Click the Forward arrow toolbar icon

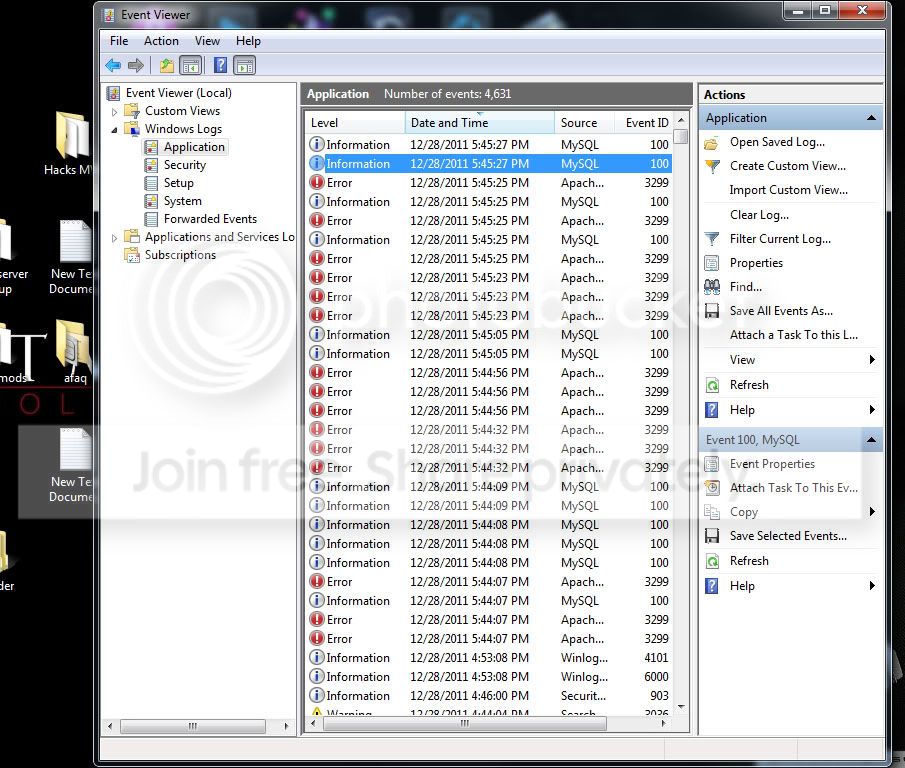point(136,66)
